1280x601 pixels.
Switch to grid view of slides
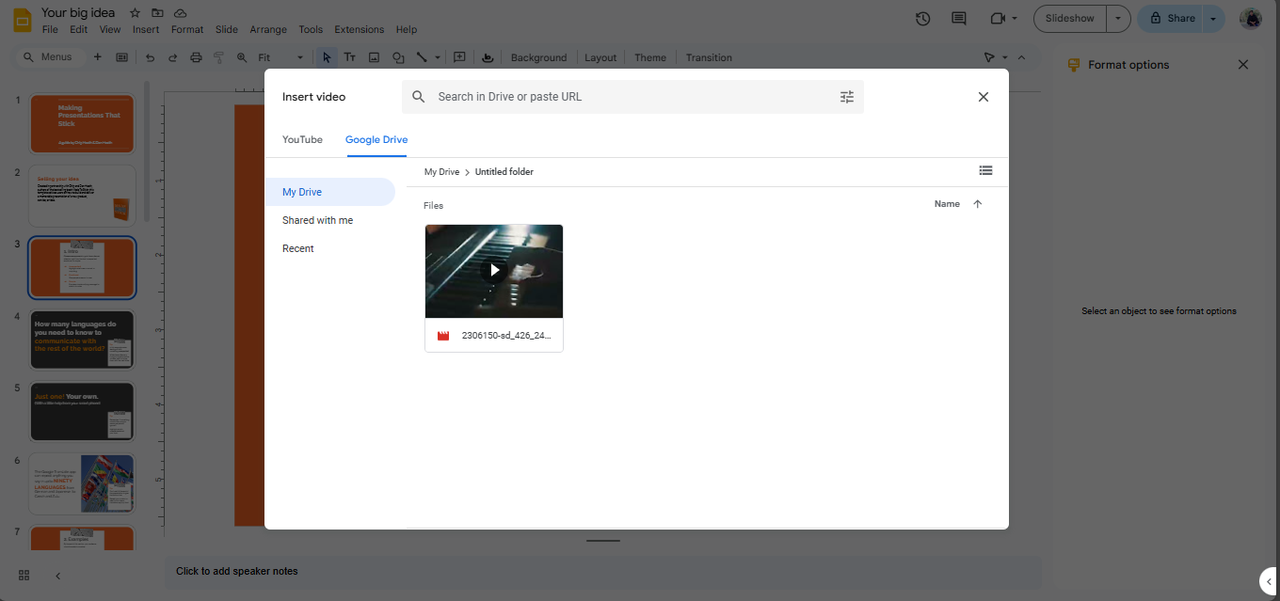(24, 575)
